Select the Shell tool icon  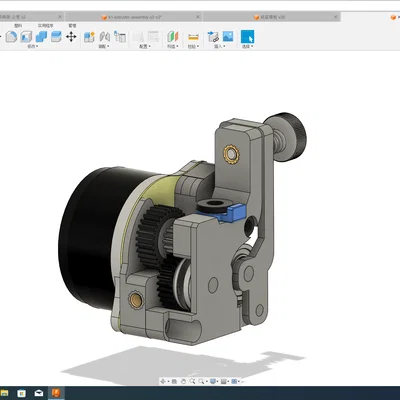[x=26, y=37]
